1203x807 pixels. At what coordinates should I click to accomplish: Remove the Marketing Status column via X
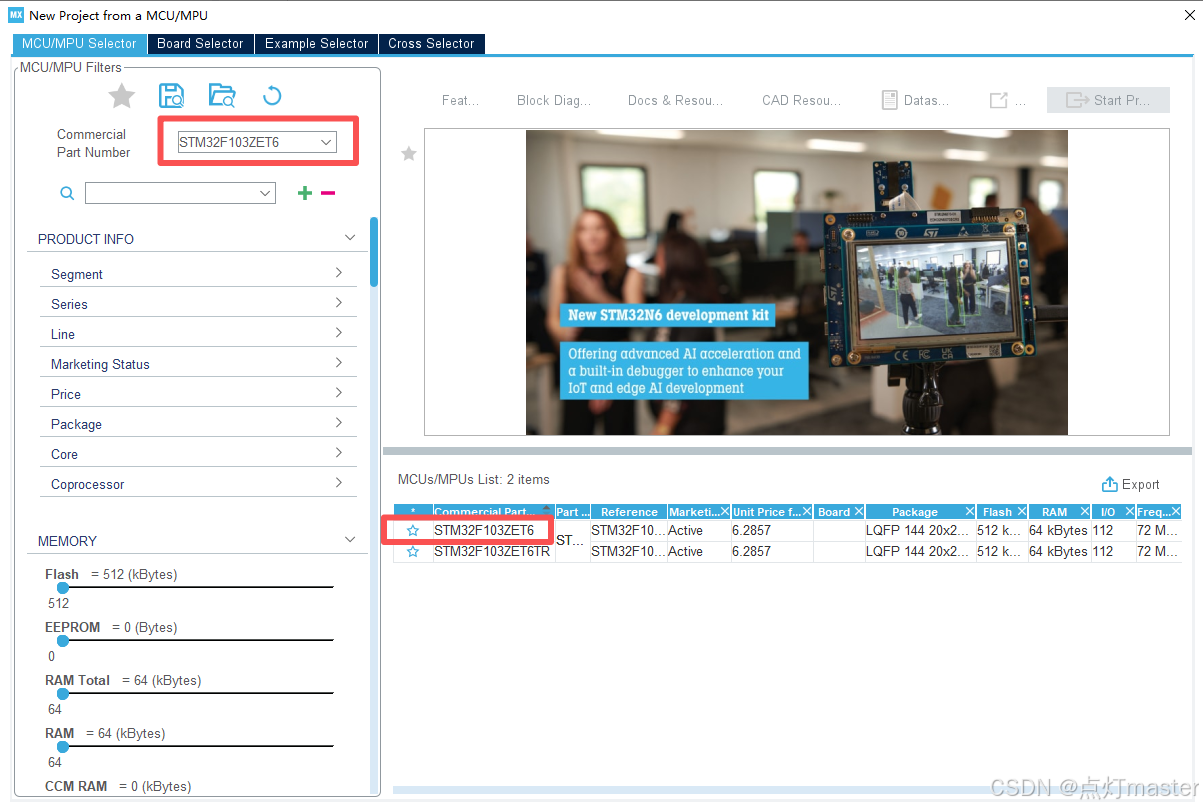(x=725, y=512)
